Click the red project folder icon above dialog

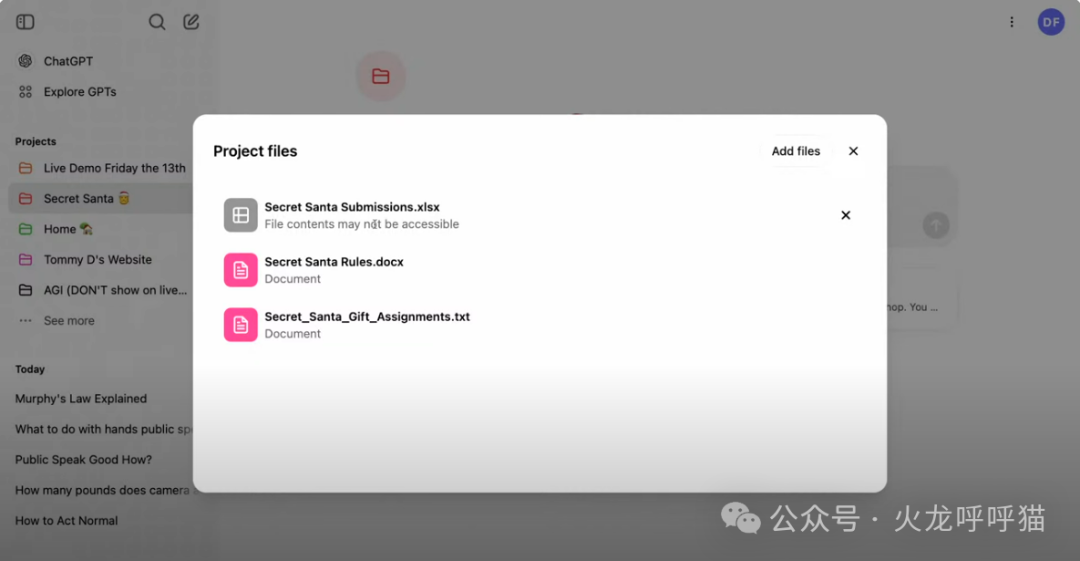pyautogui.click(x=381, y=76)
